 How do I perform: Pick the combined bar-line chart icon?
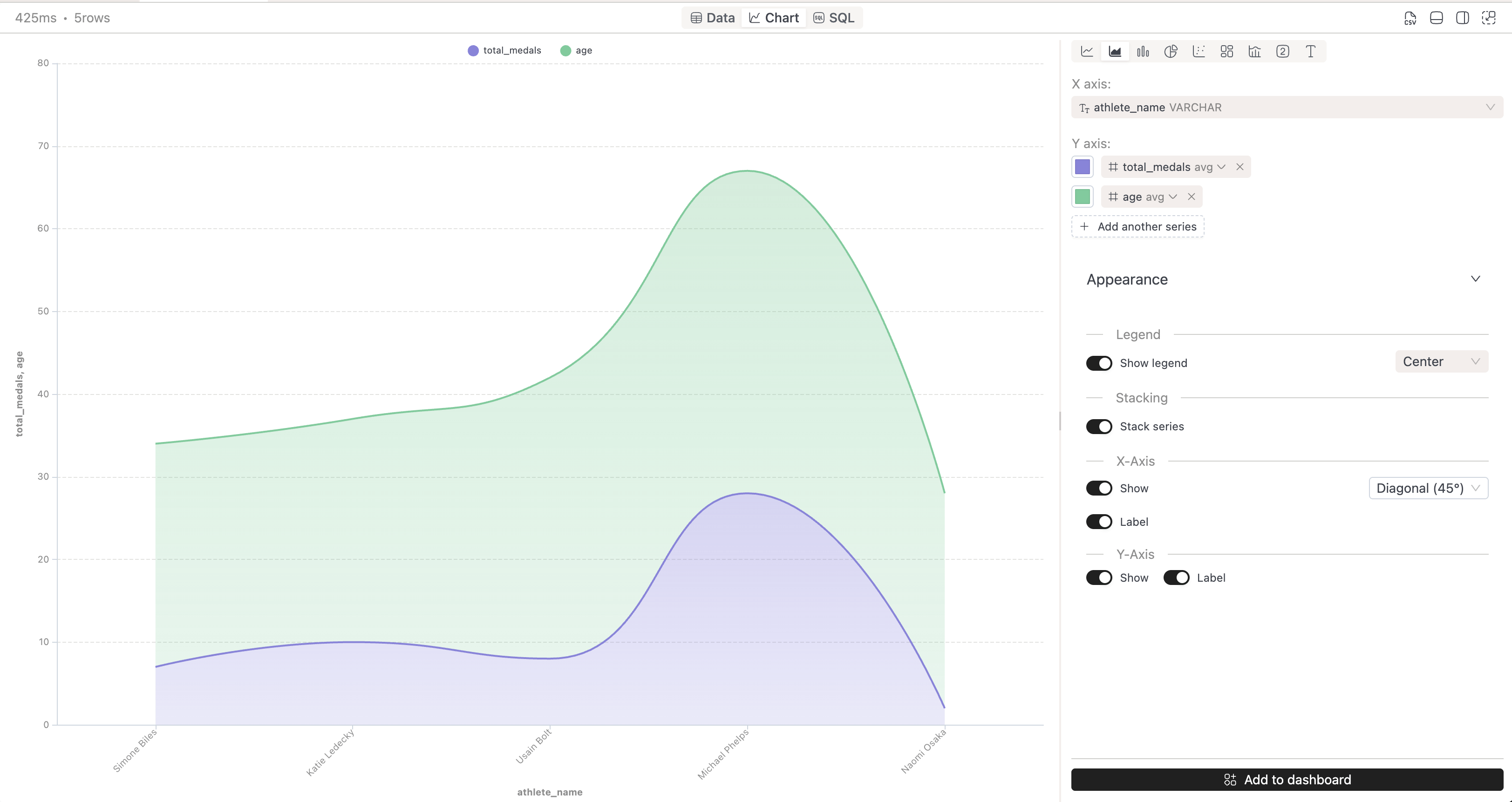[1254, 52]
